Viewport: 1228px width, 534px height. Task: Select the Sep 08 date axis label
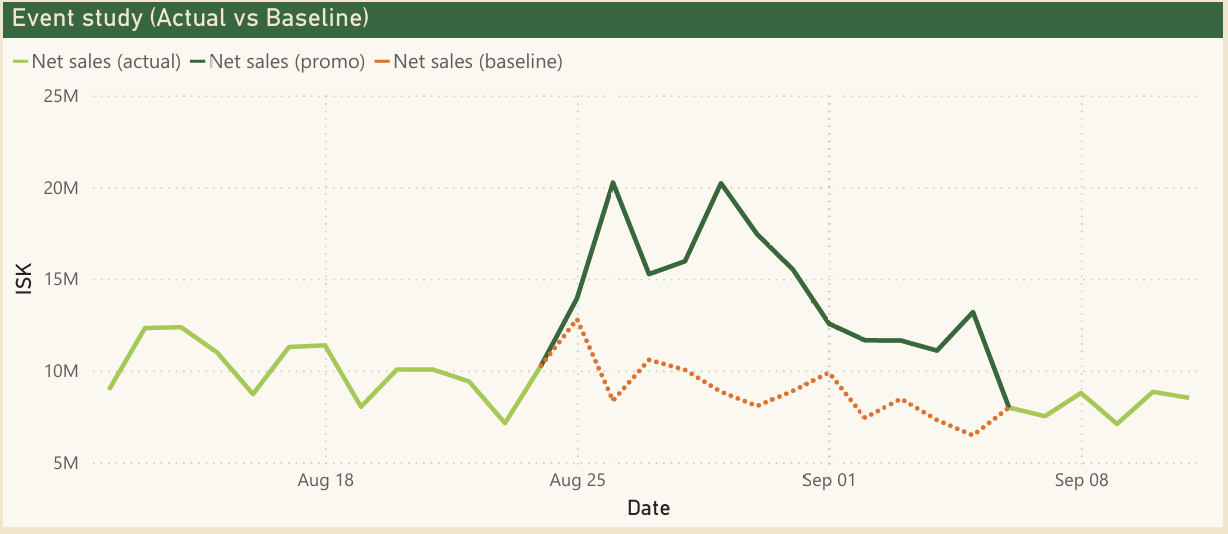[1081, 481]
